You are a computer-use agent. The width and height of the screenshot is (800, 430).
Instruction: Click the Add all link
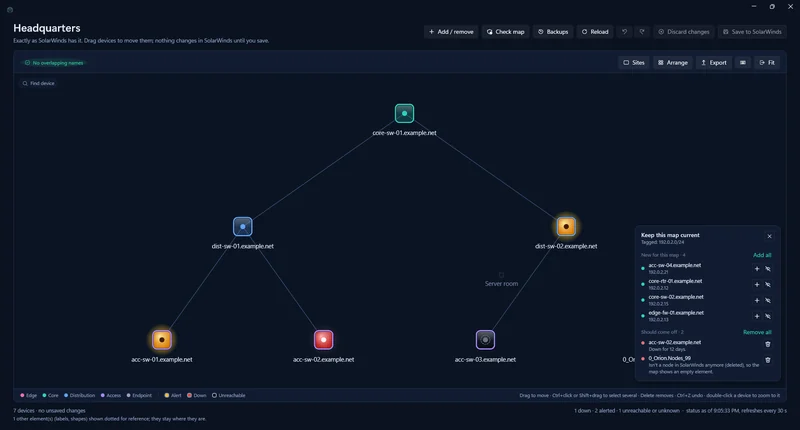coord(762,255)
